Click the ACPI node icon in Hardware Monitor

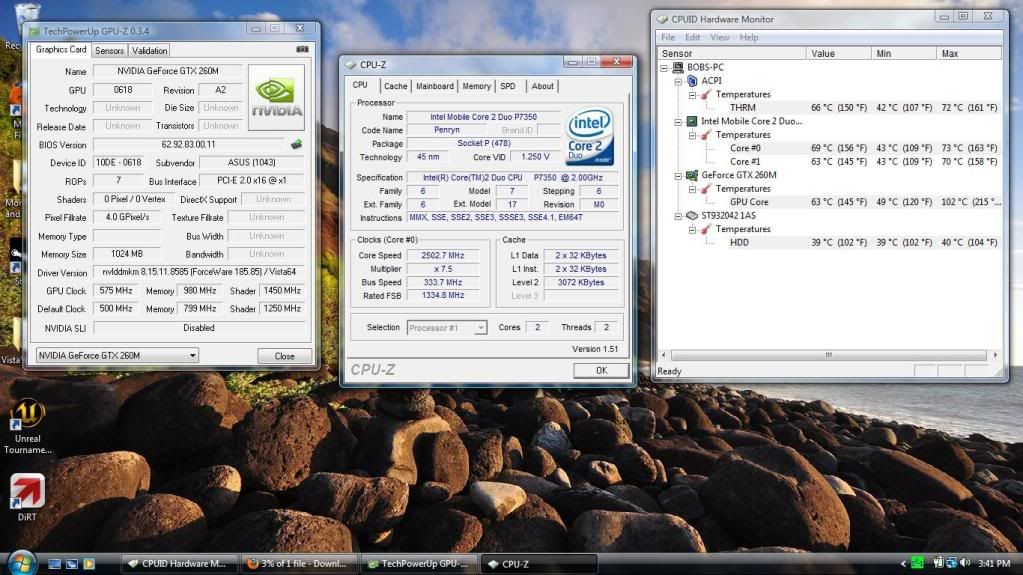click(692, 81)
